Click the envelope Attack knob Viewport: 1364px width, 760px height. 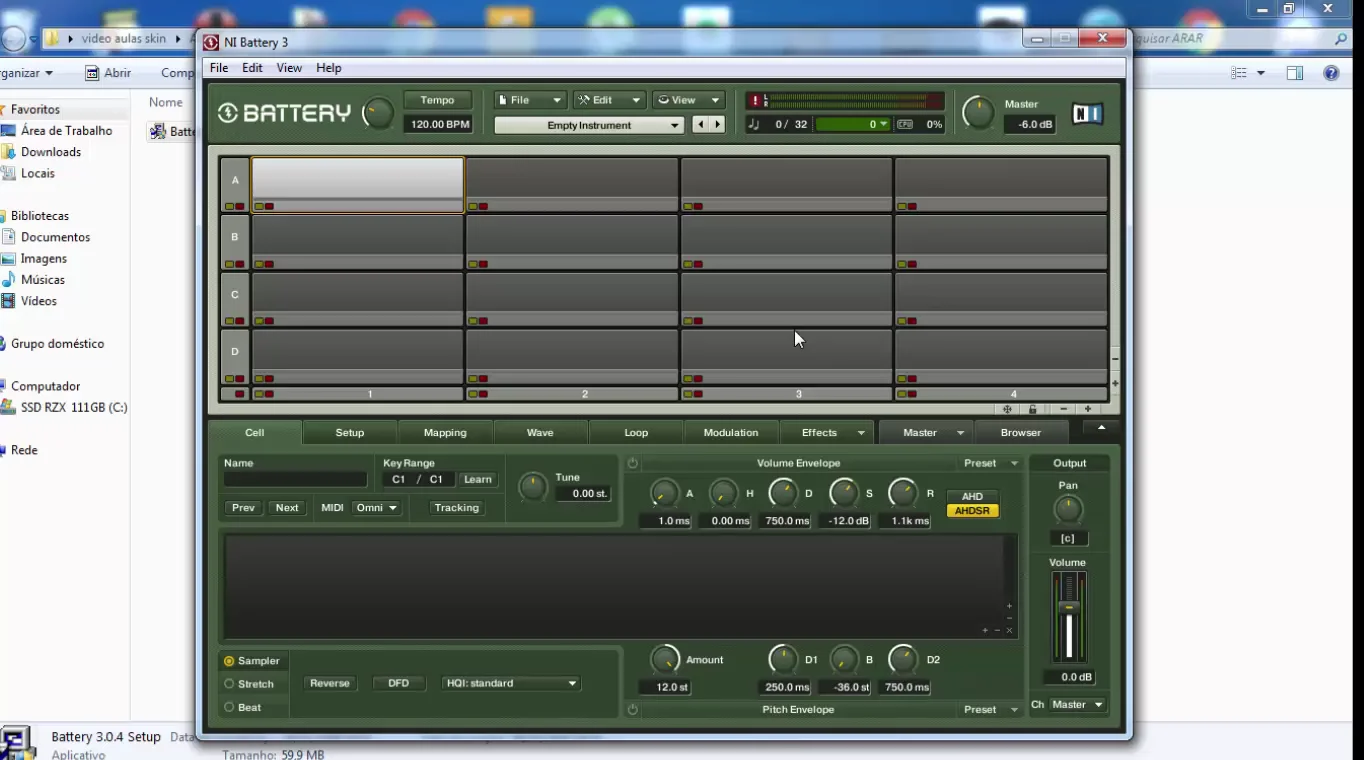click(665, 493)
